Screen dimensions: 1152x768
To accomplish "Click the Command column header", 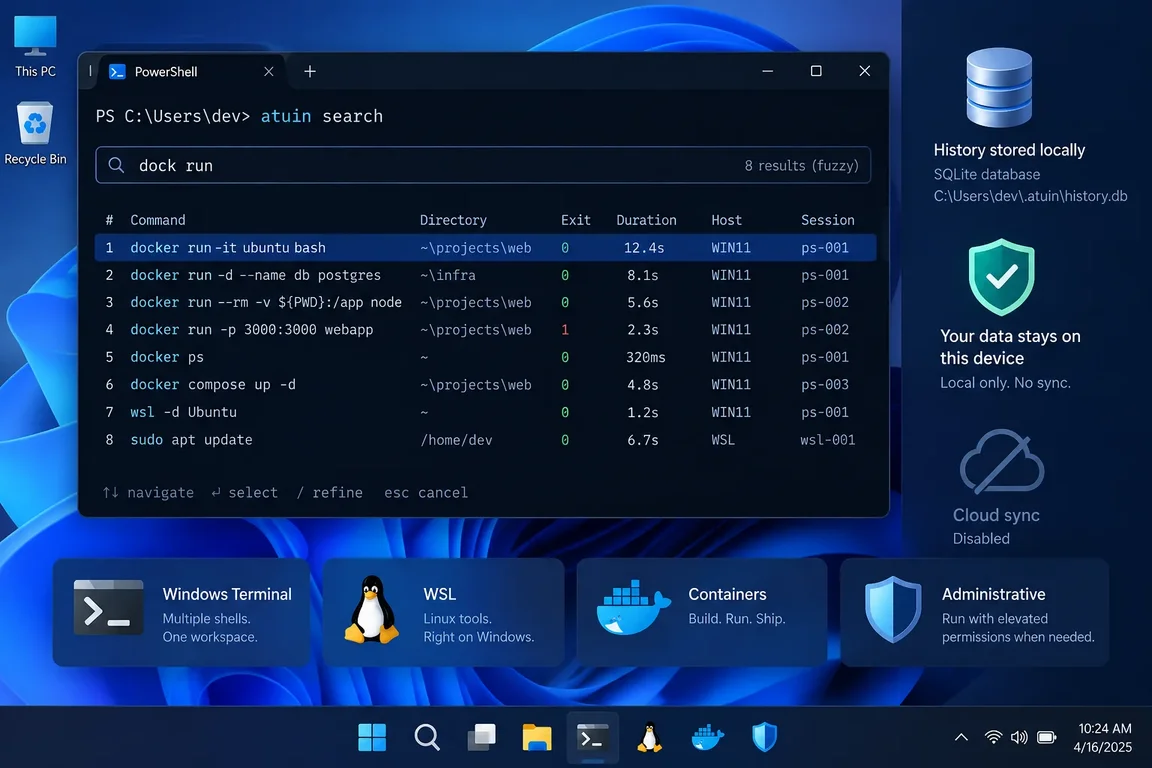I will coord(158,220).
